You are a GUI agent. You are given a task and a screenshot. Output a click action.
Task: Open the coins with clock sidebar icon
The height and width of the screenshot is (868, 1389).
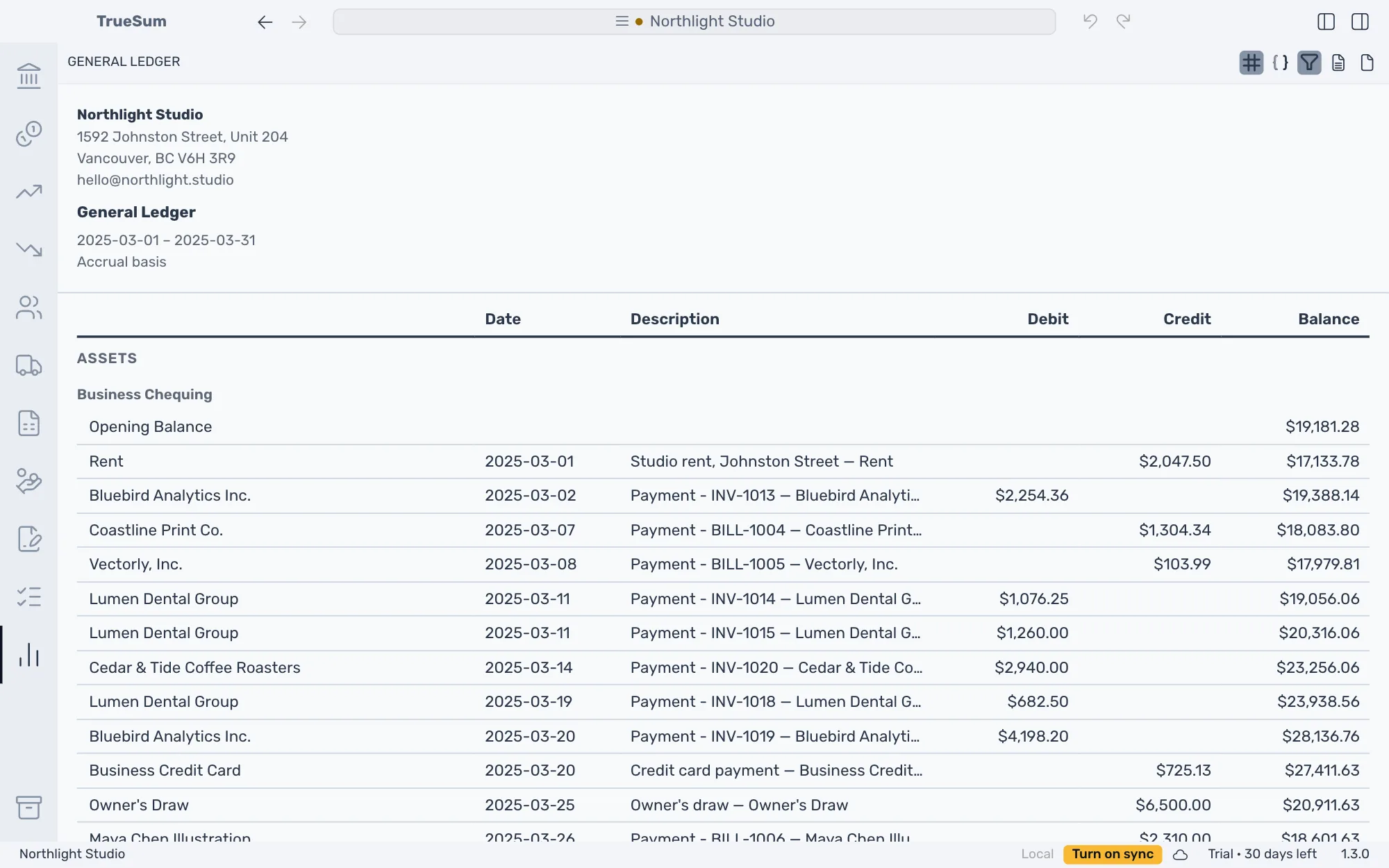click(x=28, y=133)
